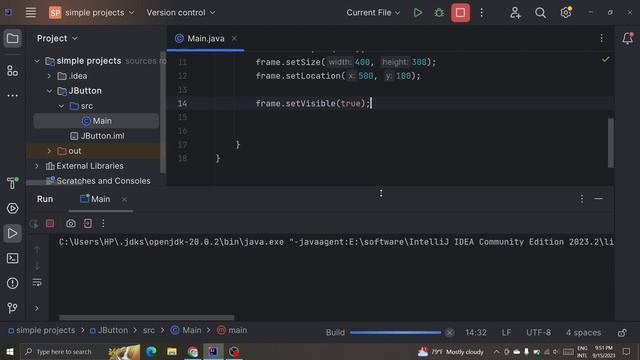Viewport: 640px width, 360px height.
Task: Open the Problems tool window
Action: click(x=12, y=283)
